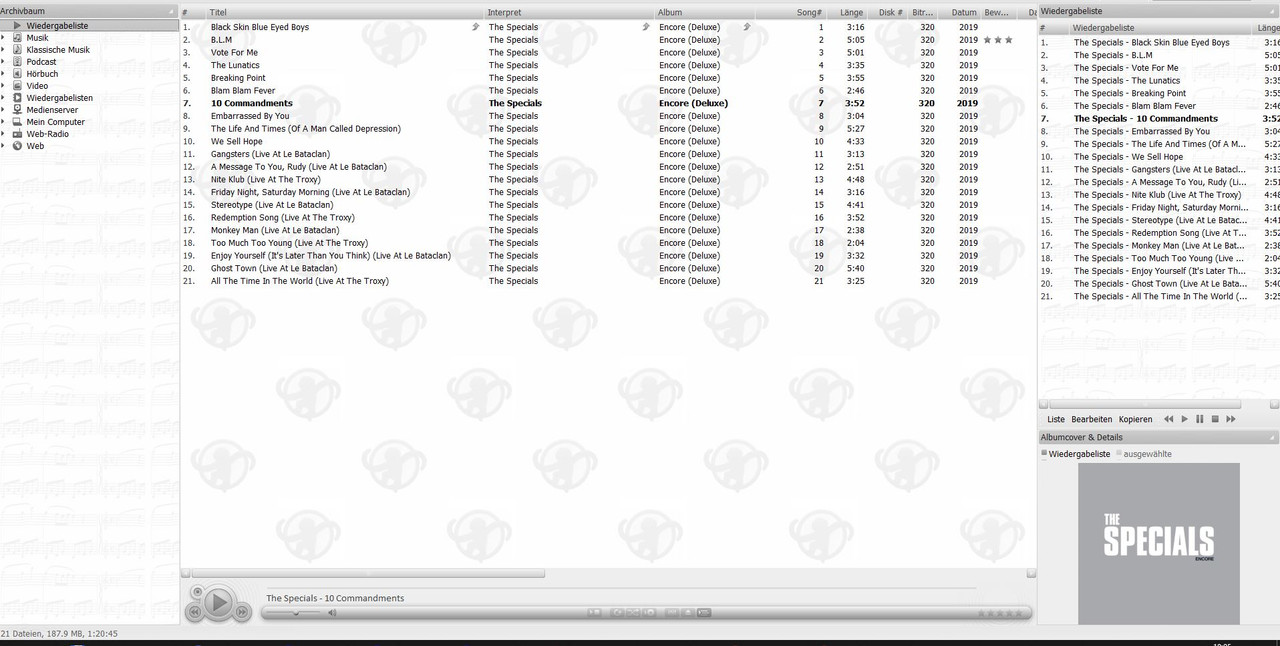The height and width of the screenshot is (646, 1280).
Task: Select track Embarrassed By You
Action: 250,116
